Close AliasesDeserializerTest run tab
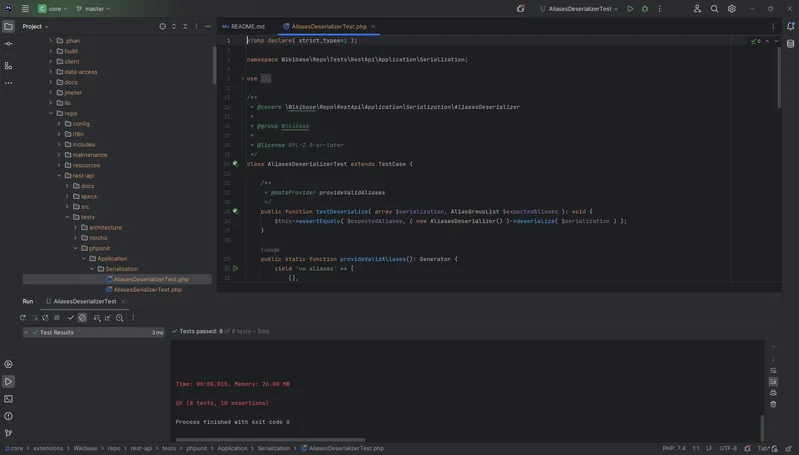 point(123,302)
